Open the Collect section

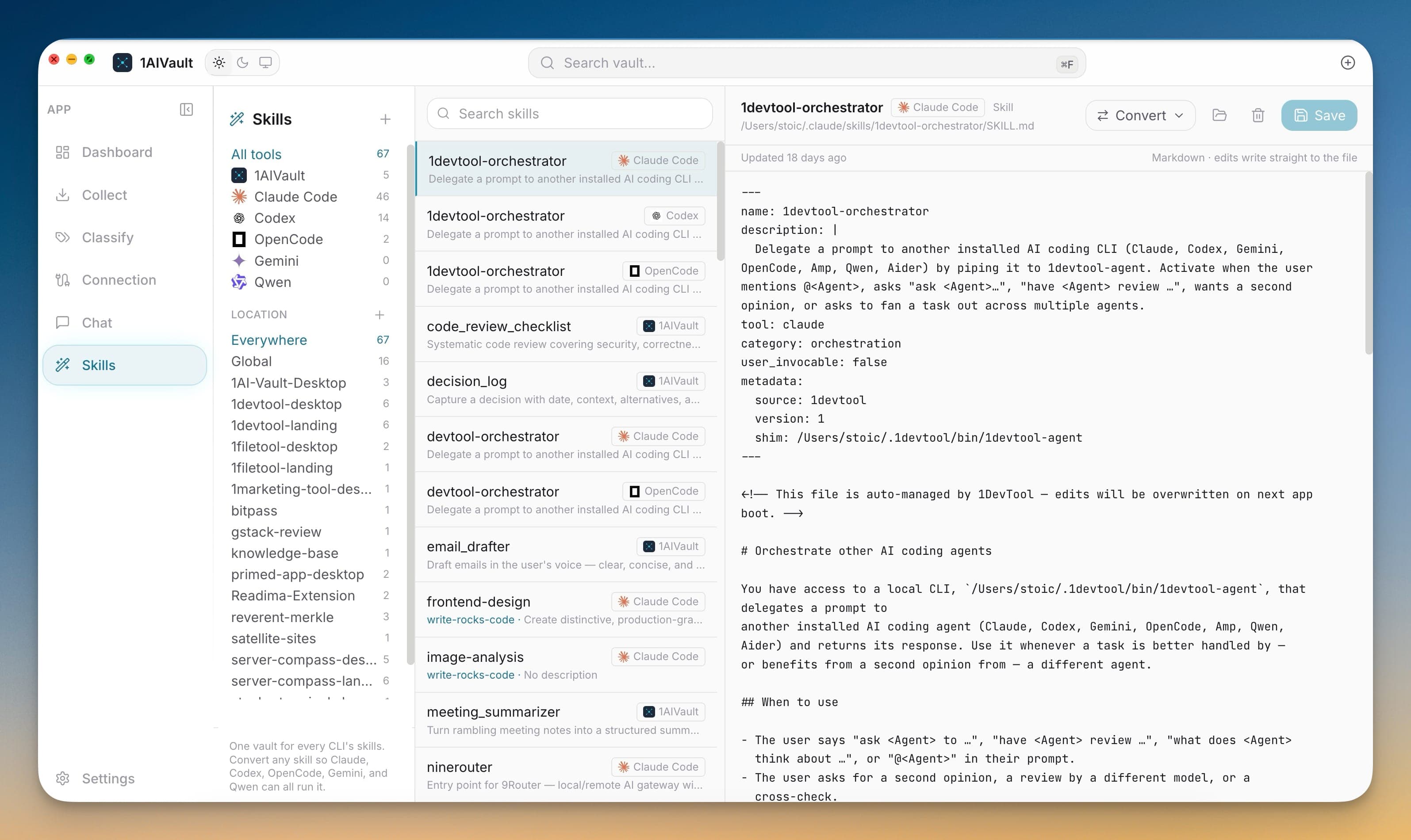click(125, 195)
